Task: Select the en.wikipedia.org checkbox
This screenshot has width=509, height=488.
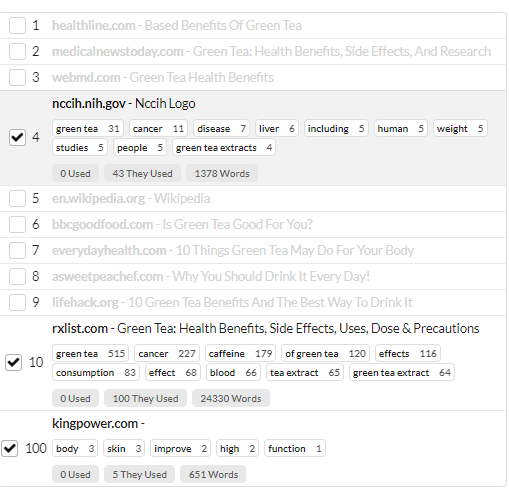Action: pyautogui.click(x=17, y=199)
